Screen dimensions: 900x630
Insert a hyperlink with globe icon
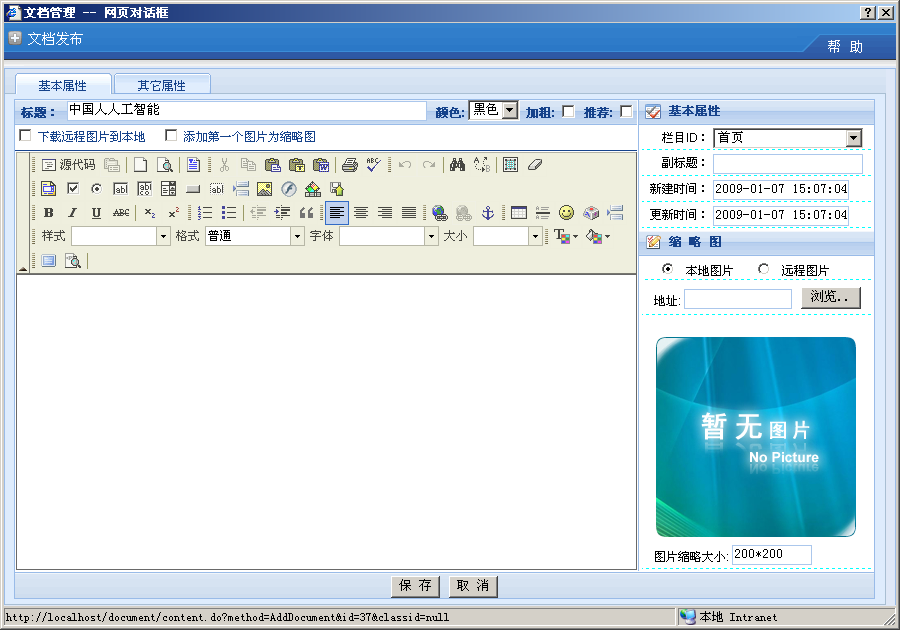(440, 213)
